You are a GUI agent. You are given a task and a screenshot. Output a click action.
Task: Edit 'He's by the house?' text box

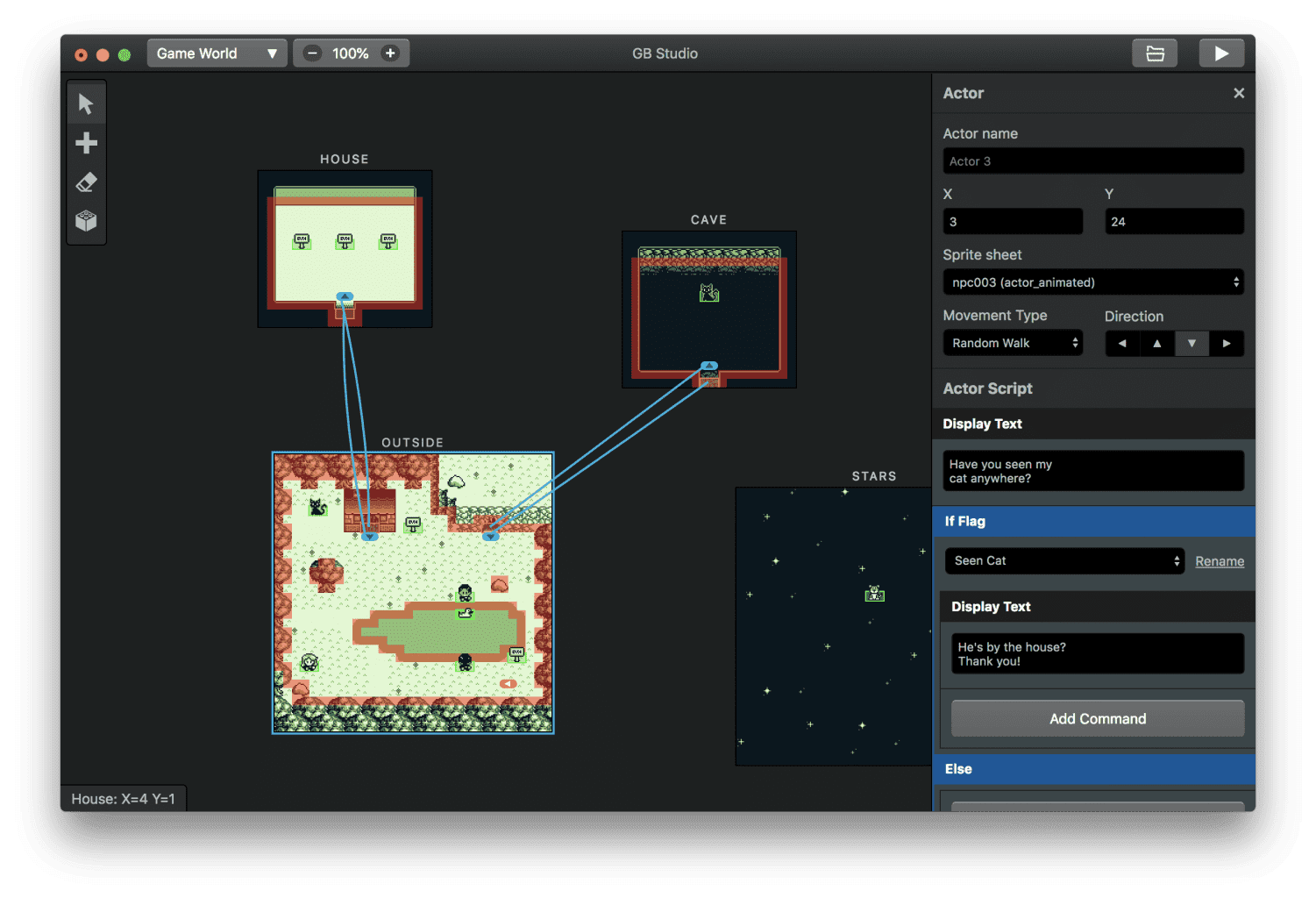tap(1098, 654)
